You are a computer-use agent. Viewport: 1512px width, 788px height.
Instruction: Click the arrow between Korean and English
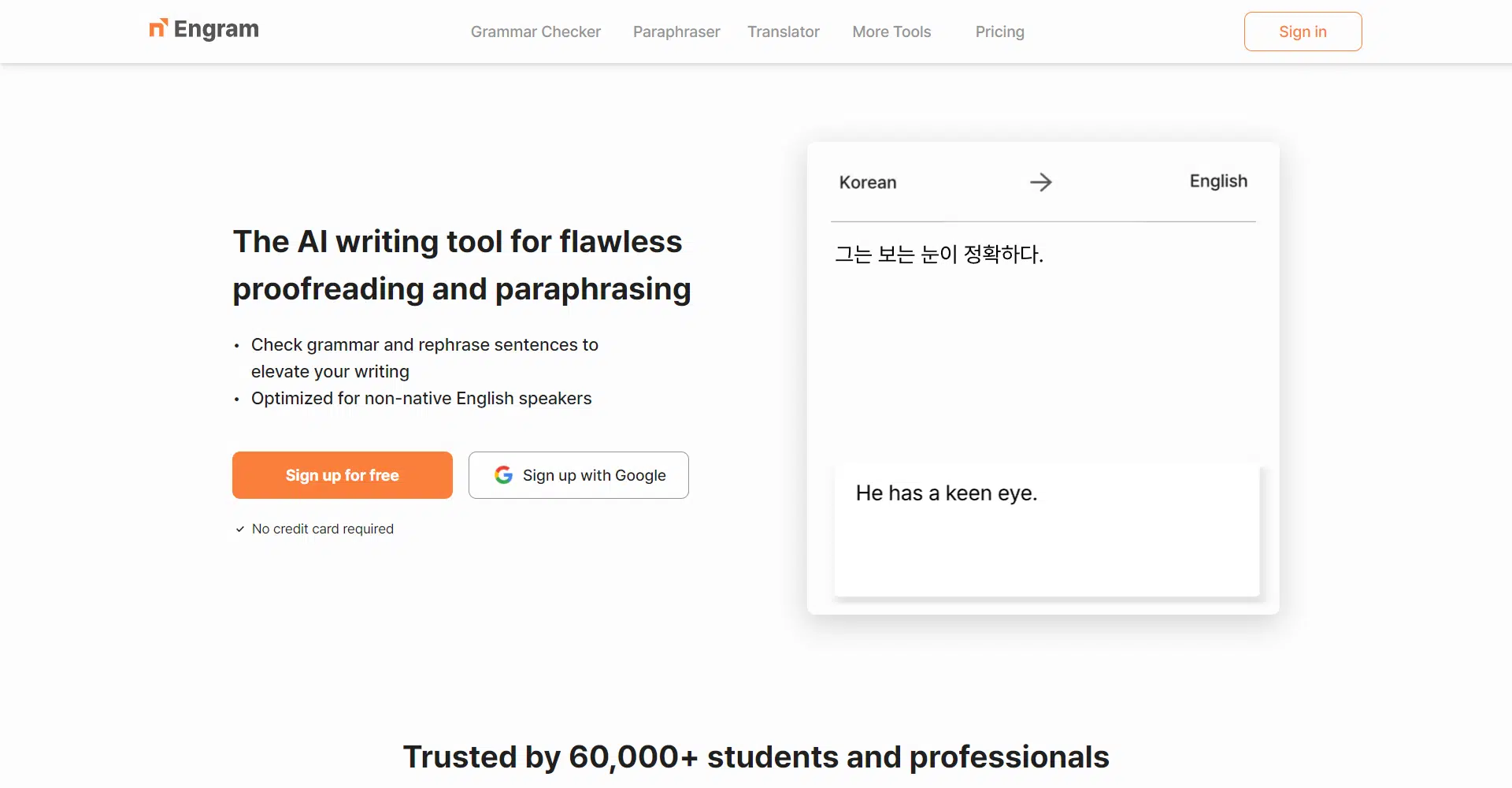pos(1040,182)
